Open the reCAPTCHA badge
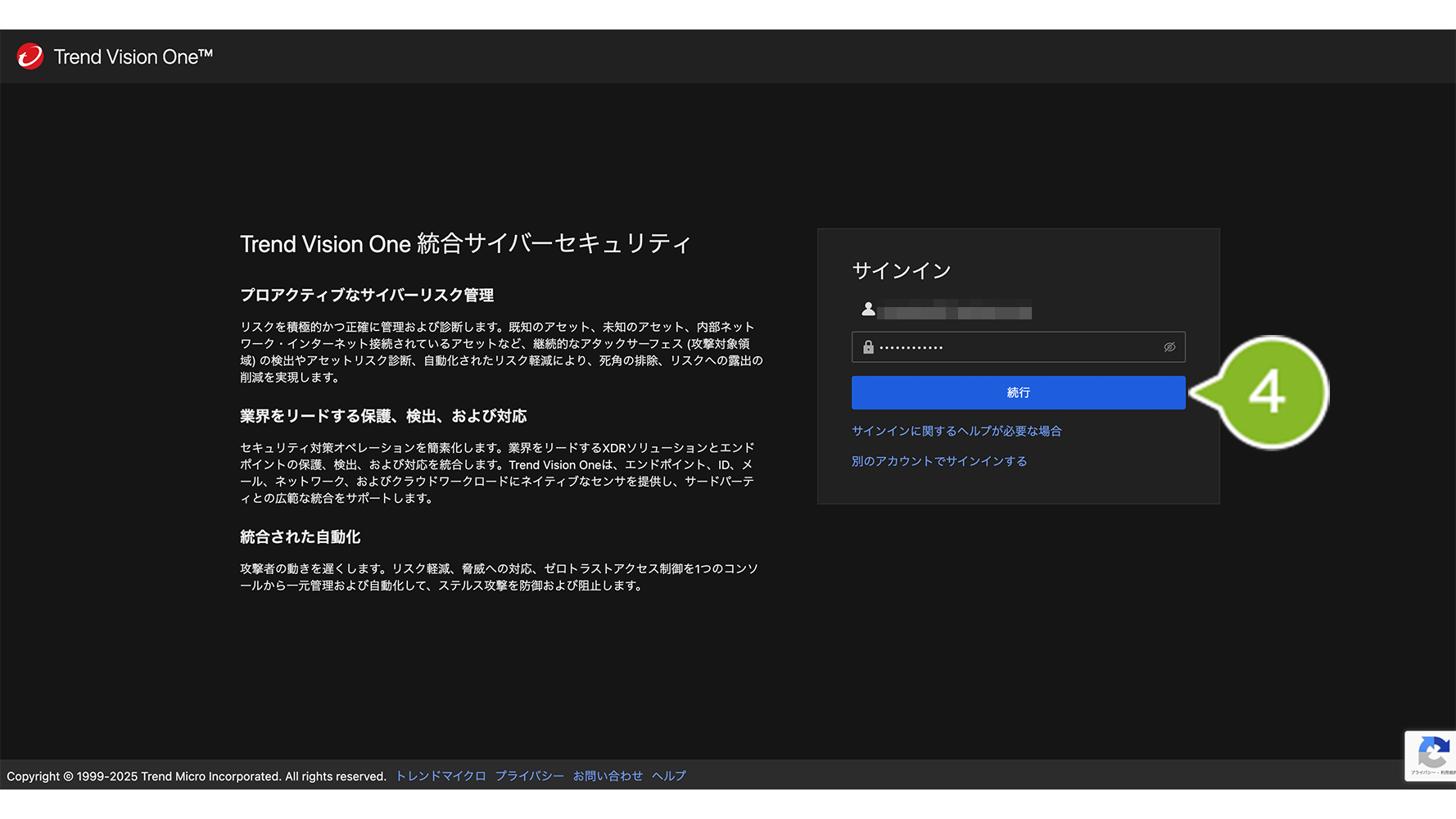Screen dimensions: 1456x819 pos(1431,755)
